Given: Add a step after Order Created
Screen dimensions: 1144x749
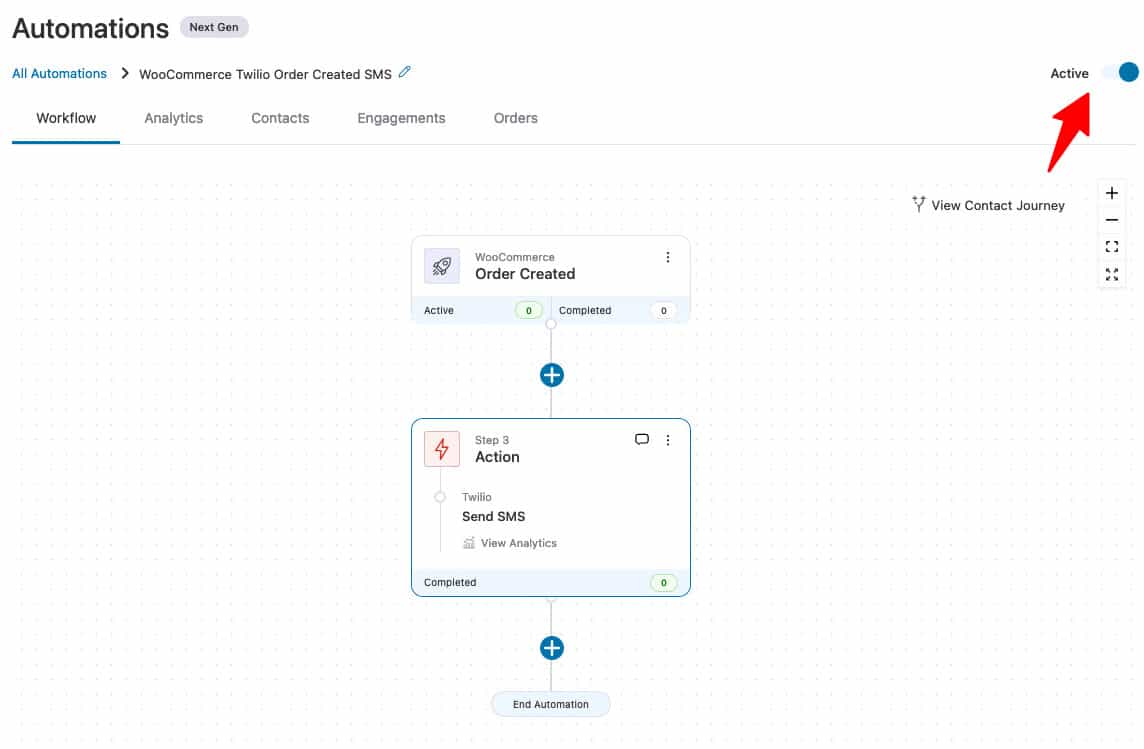Looking at the screenshot, I should (552, 375).
